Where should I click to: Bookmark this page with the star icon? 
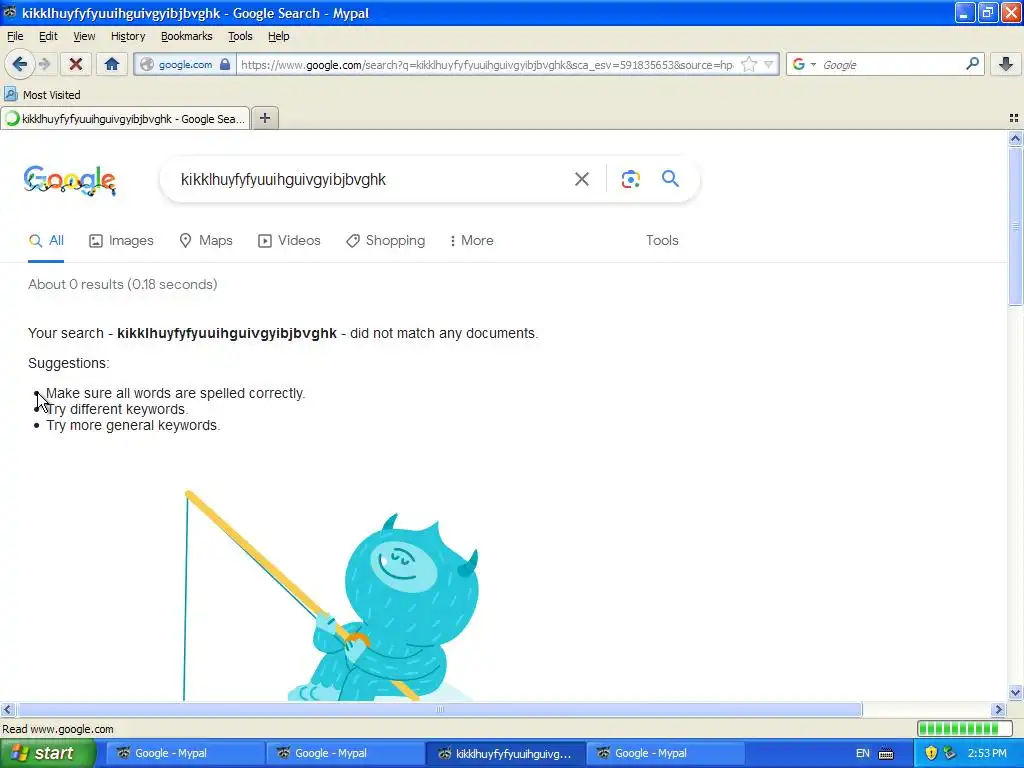749,64
